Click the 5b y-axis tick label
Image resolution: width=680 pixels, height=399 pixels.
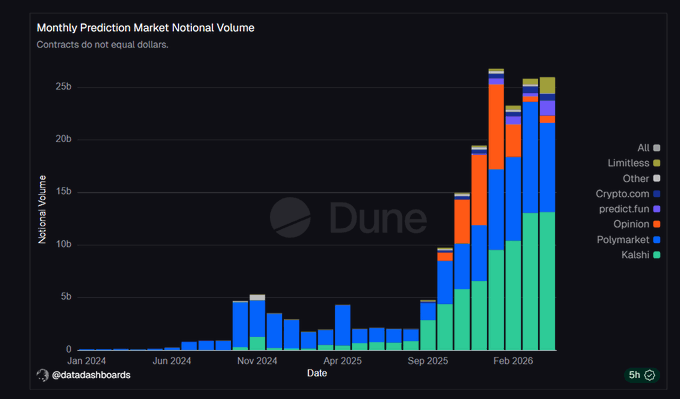click(x=66, y=297)
